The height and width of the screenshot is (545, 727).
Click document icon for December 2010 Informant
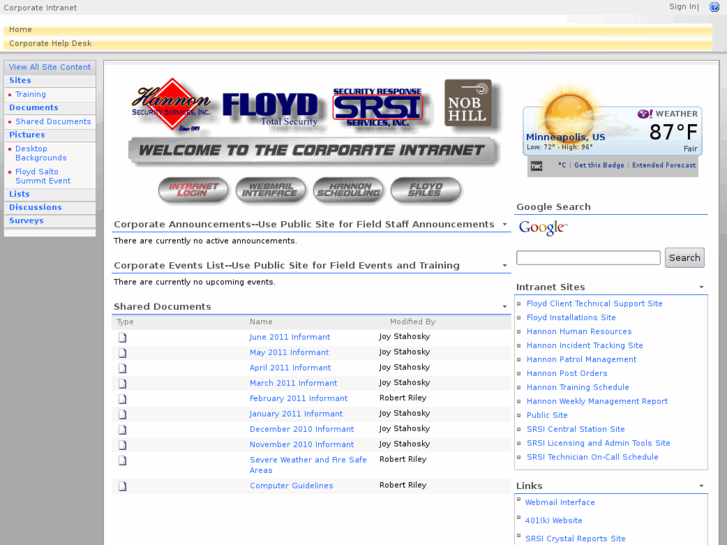click(x=122, y=430)
